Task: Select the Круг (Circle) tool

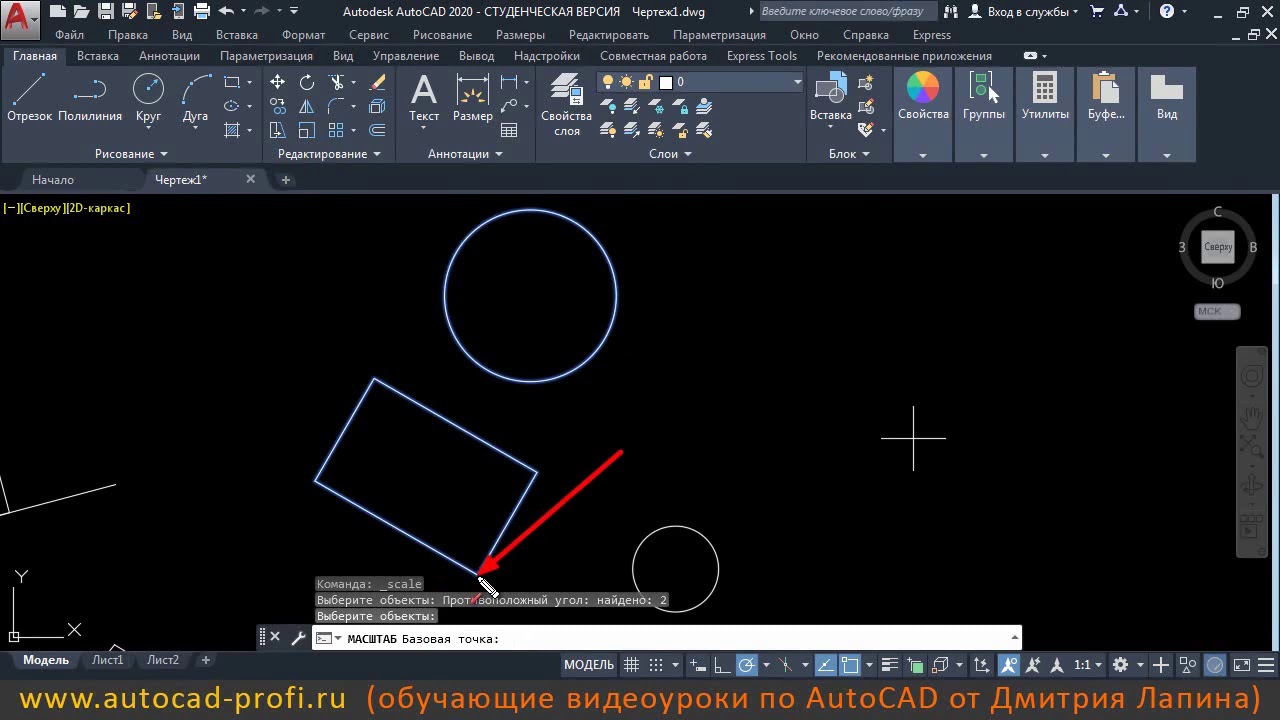Action: click(148, 98)
